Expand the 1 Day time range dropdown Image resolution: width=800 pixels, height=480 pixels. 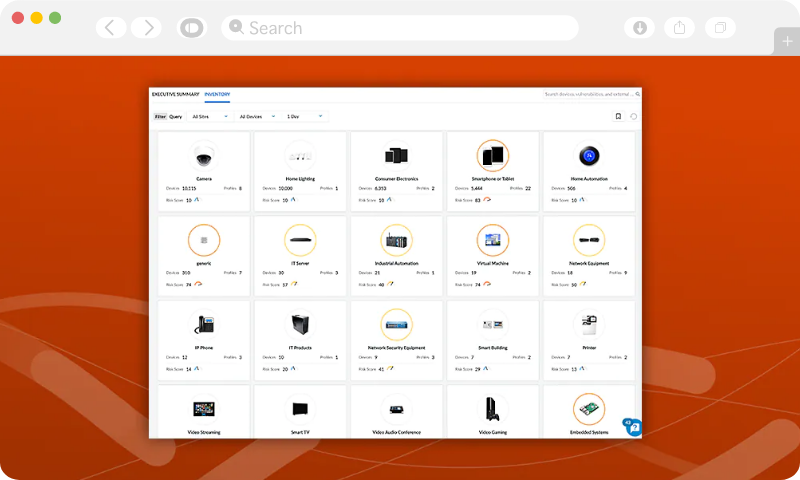click(305, 116)
